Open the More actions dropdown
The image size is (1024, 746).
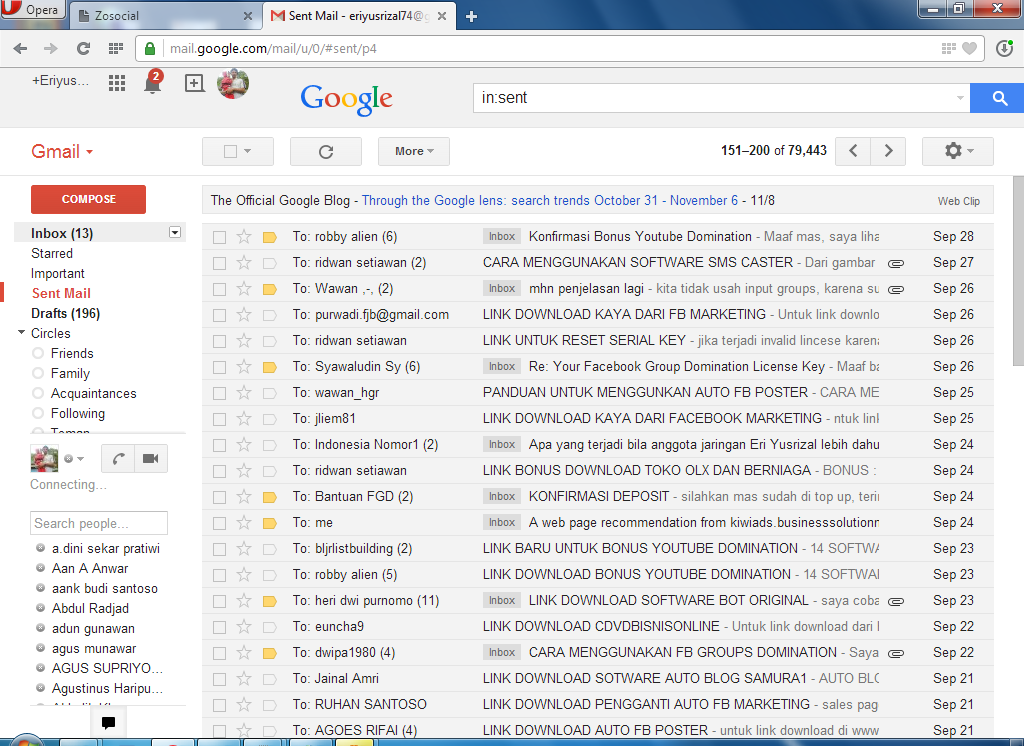pos(414,152)
